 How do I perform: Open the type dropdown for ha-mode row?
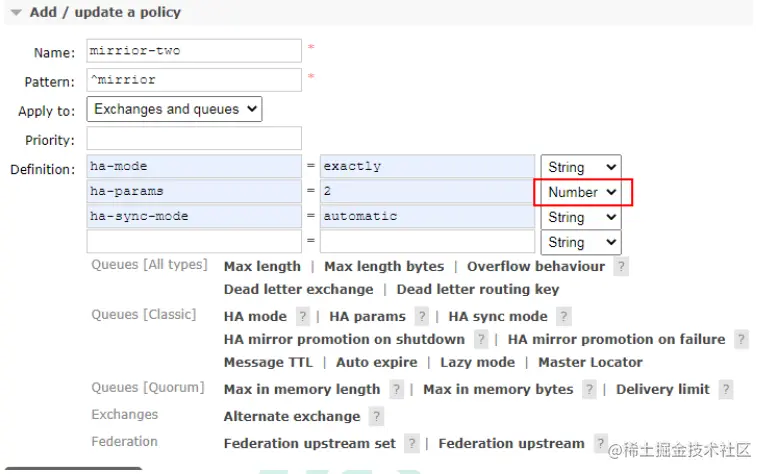pos(580,167)
